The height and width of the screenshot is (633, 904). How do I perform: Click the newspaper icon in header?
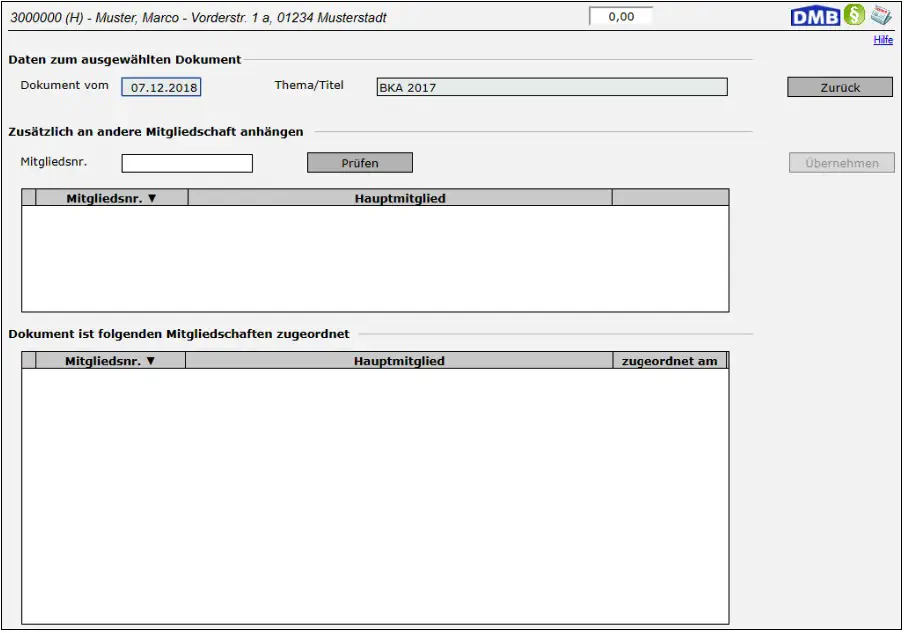(881, 16)
